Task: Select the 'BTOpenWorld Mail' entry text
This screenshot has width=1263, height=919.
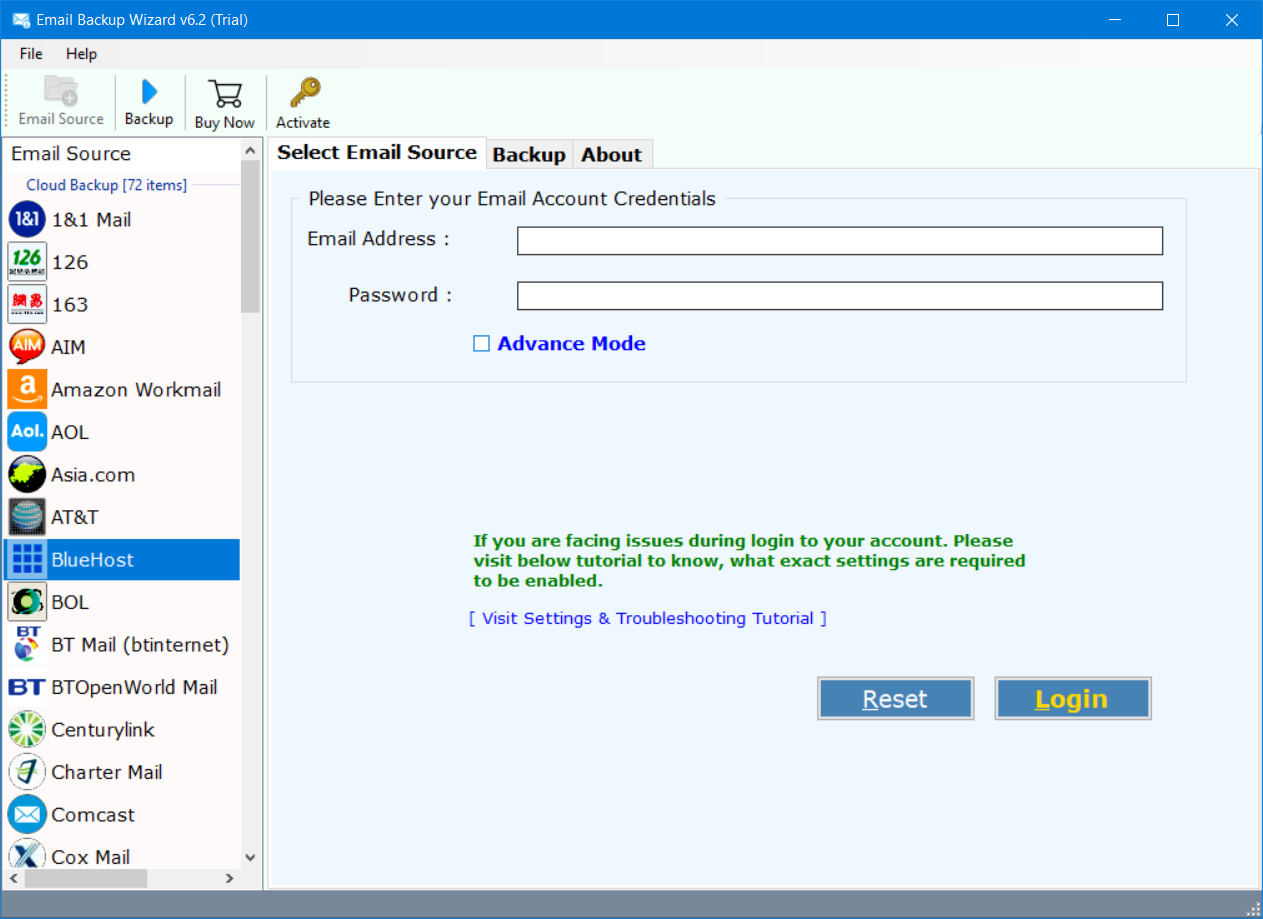Action: tap(134, 687)
